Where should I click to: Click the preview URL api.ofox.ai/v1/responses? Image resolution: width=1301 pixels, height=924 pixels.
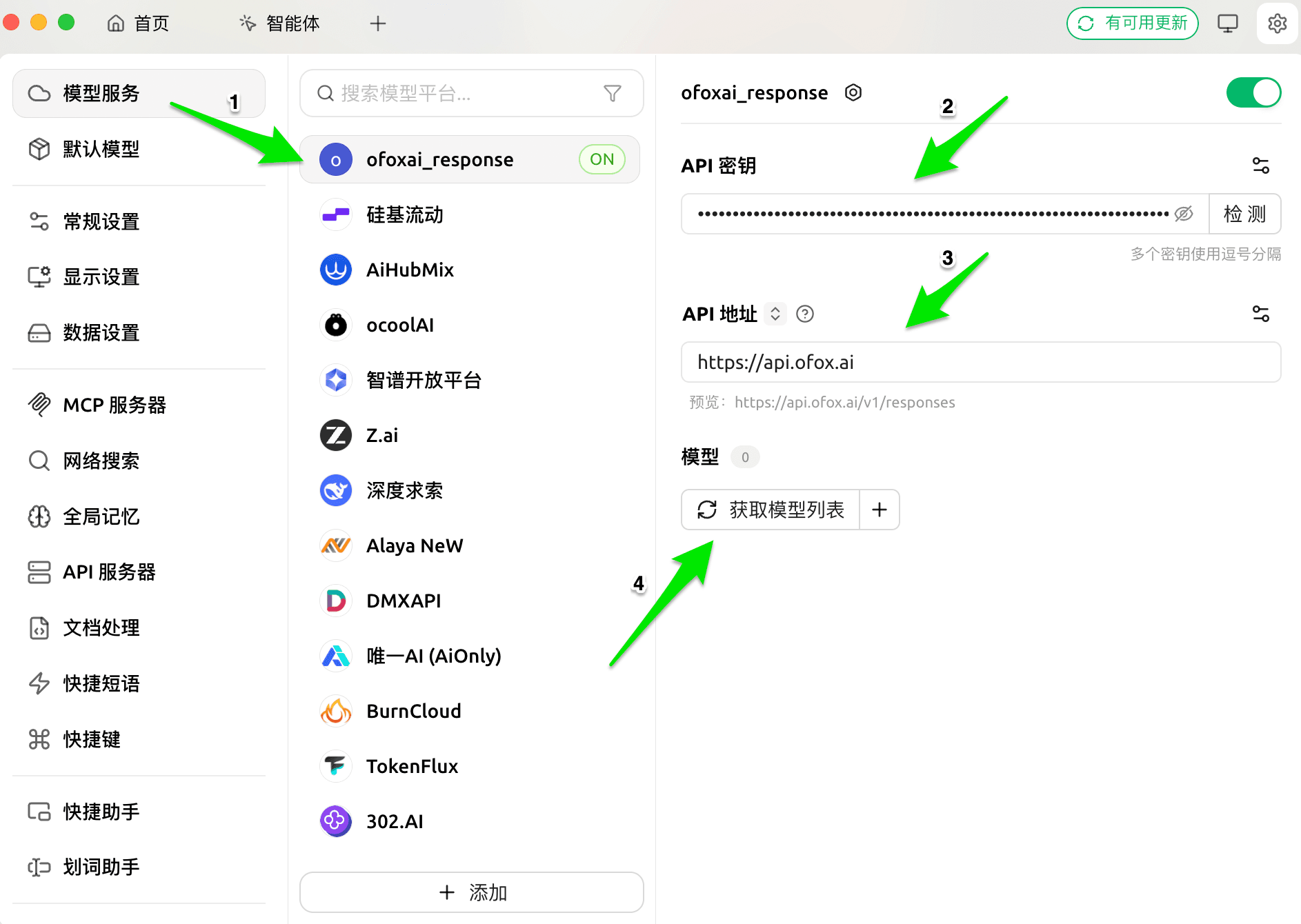click(x=844, y=402)
